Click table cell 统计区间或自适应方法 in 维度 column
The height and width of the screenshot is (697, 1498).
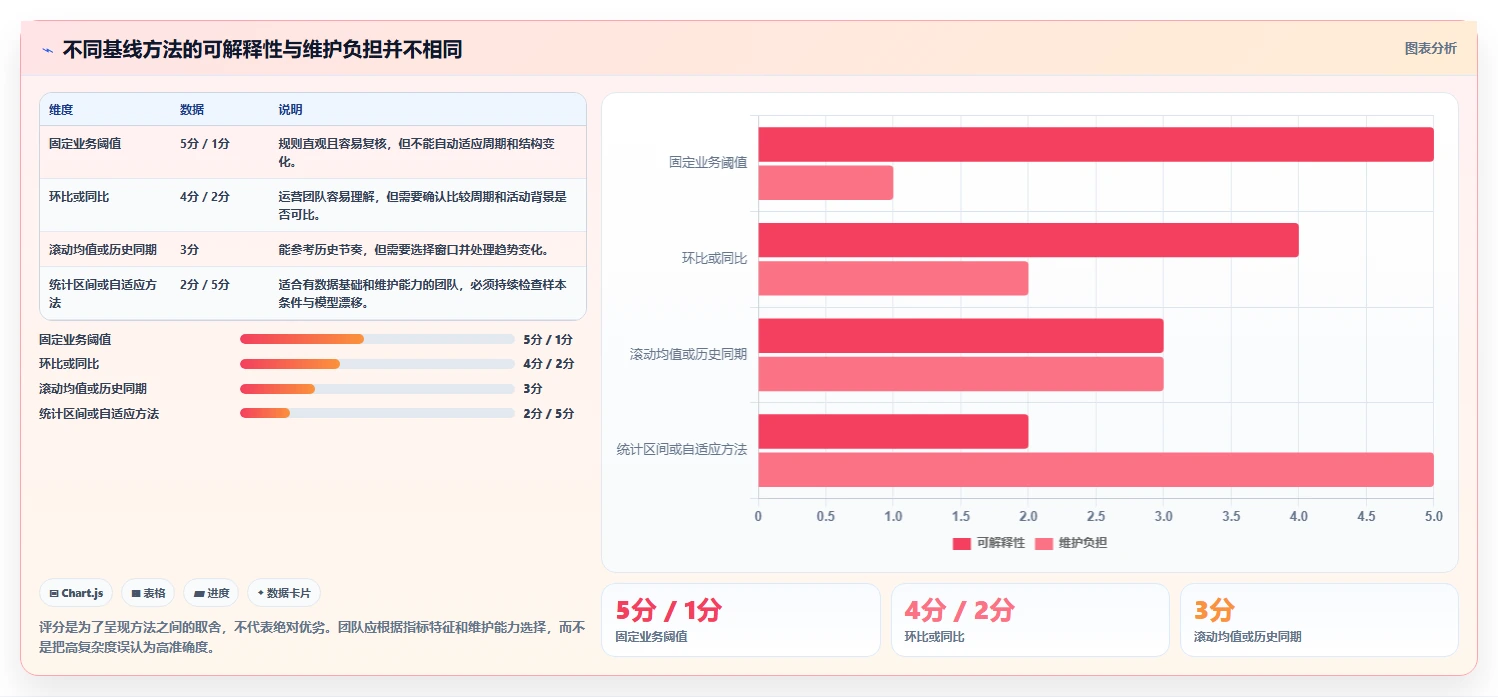pos(103,293)
